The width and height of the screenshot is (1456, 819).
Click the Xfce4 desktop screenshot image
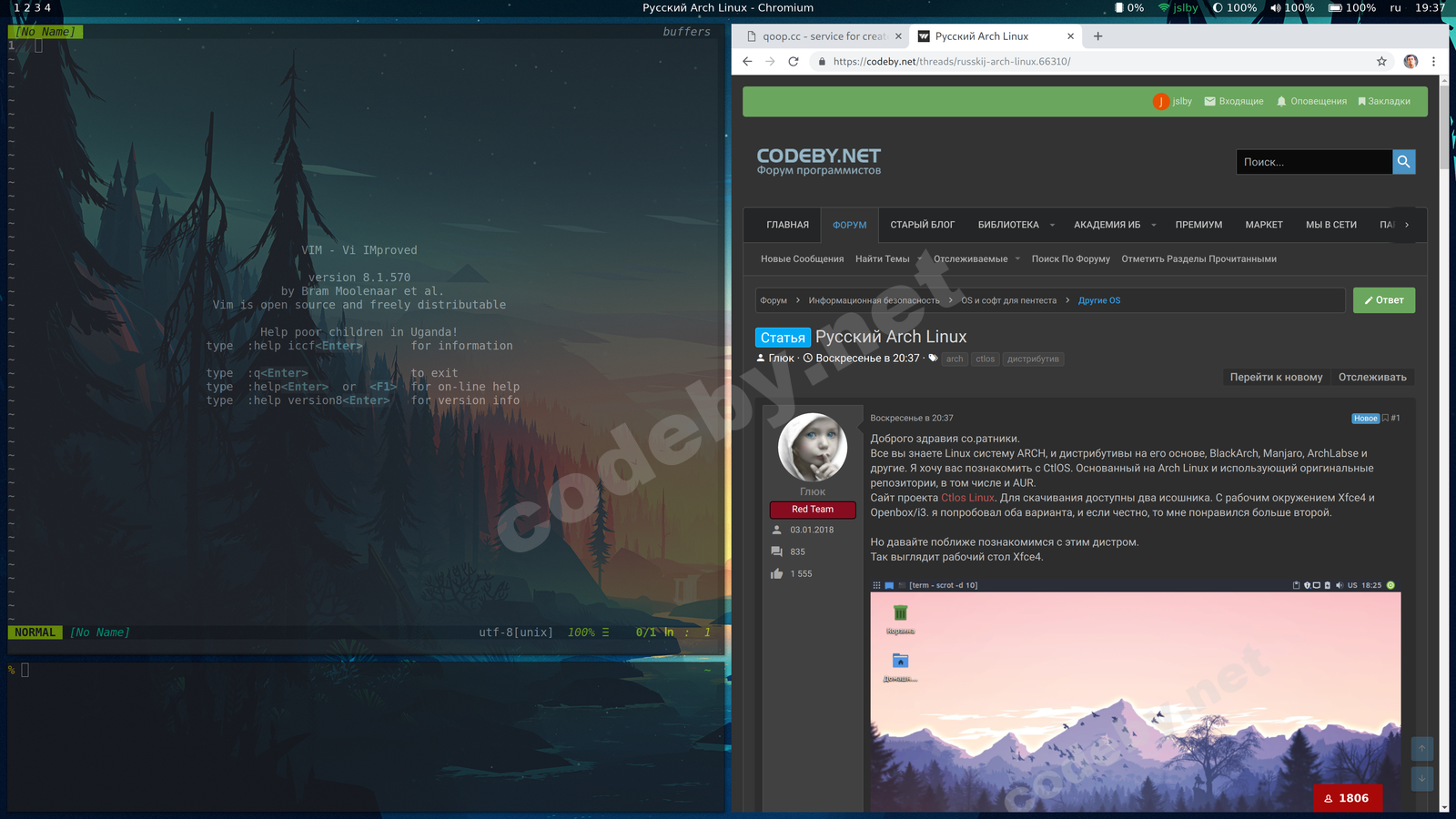point(1136,696)
